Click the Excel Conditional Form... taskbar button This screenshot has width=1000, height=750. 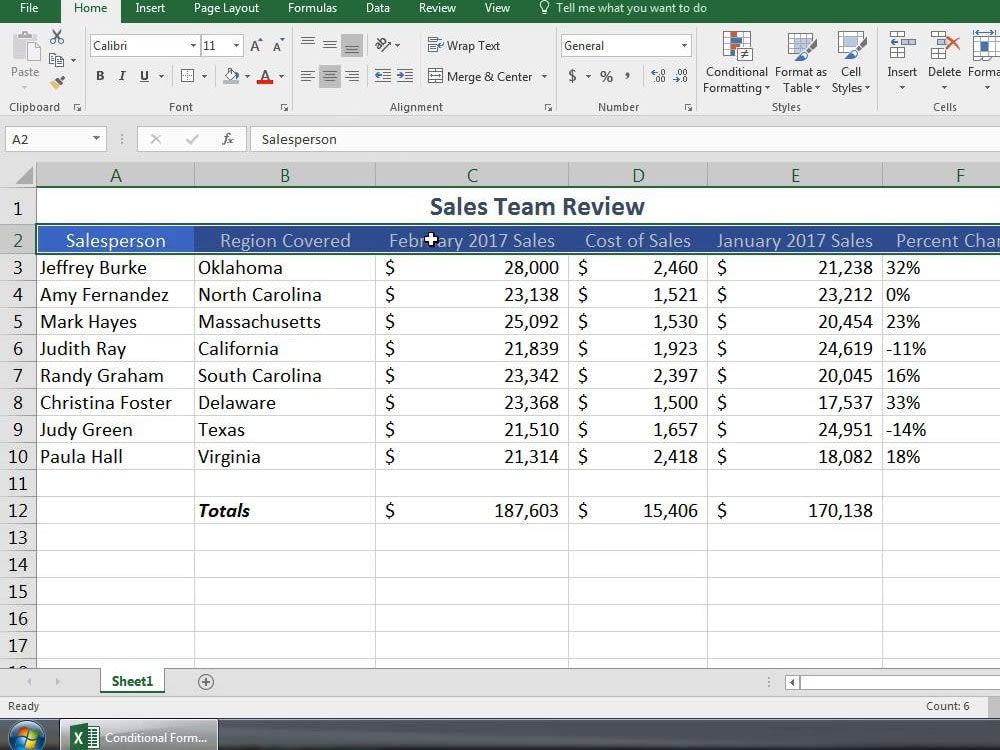point(139,737)
